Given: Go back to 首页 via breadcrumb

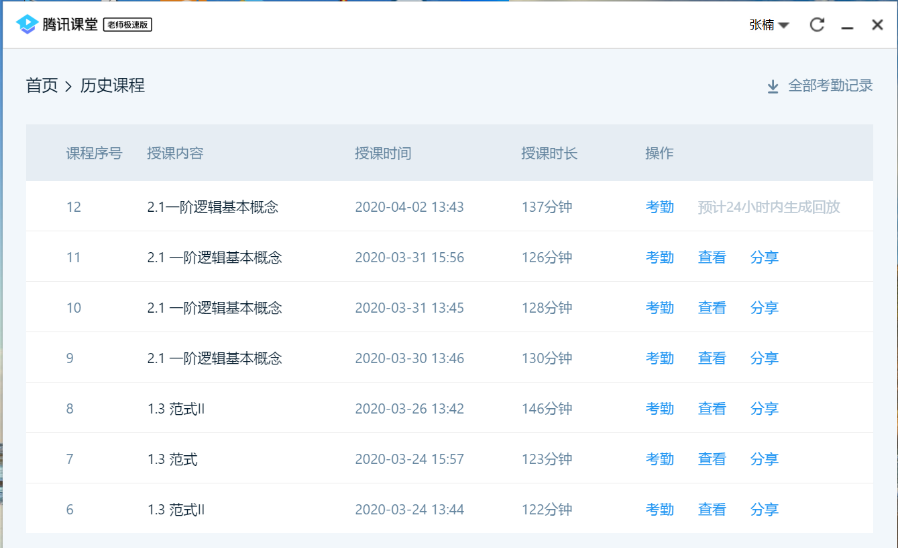Looking at the screenshot, I should [x=42, y=86].
